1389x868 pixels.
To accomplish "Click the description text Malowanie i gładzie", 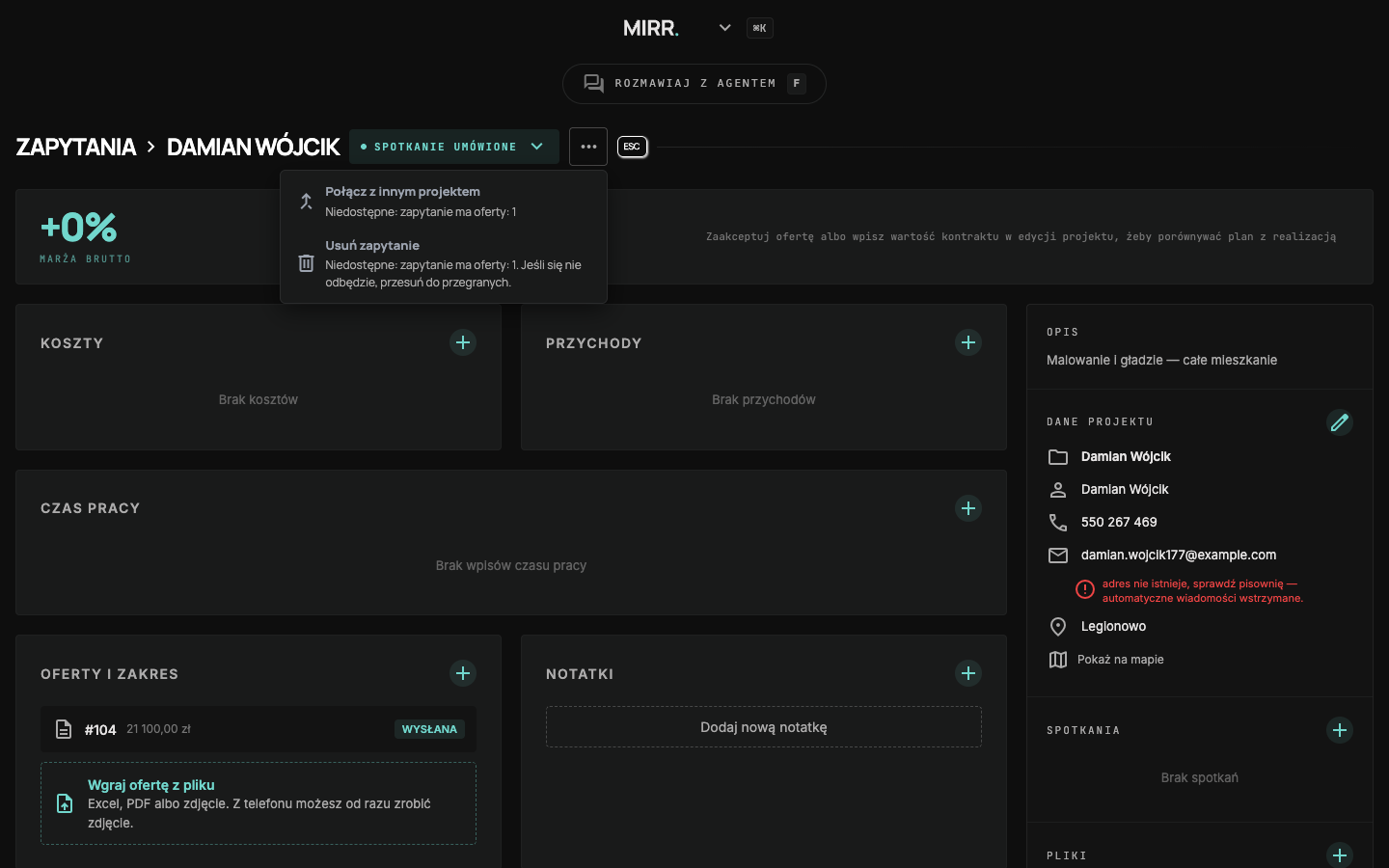I will [x=1161, y=360].
